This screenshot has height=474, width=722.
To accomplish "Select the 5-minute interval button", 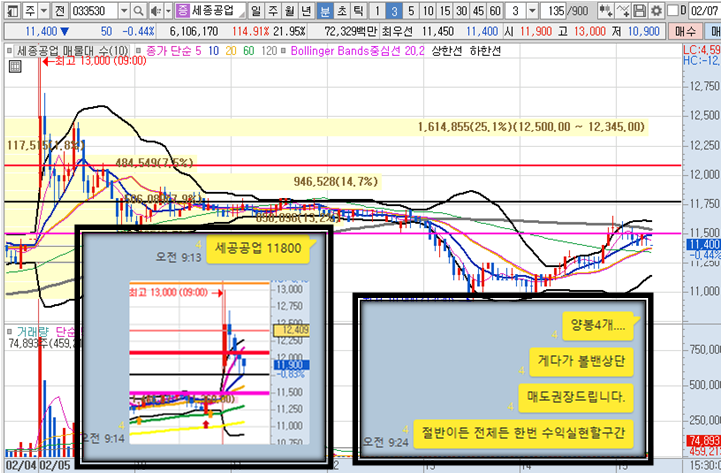I will pos(411,10).
